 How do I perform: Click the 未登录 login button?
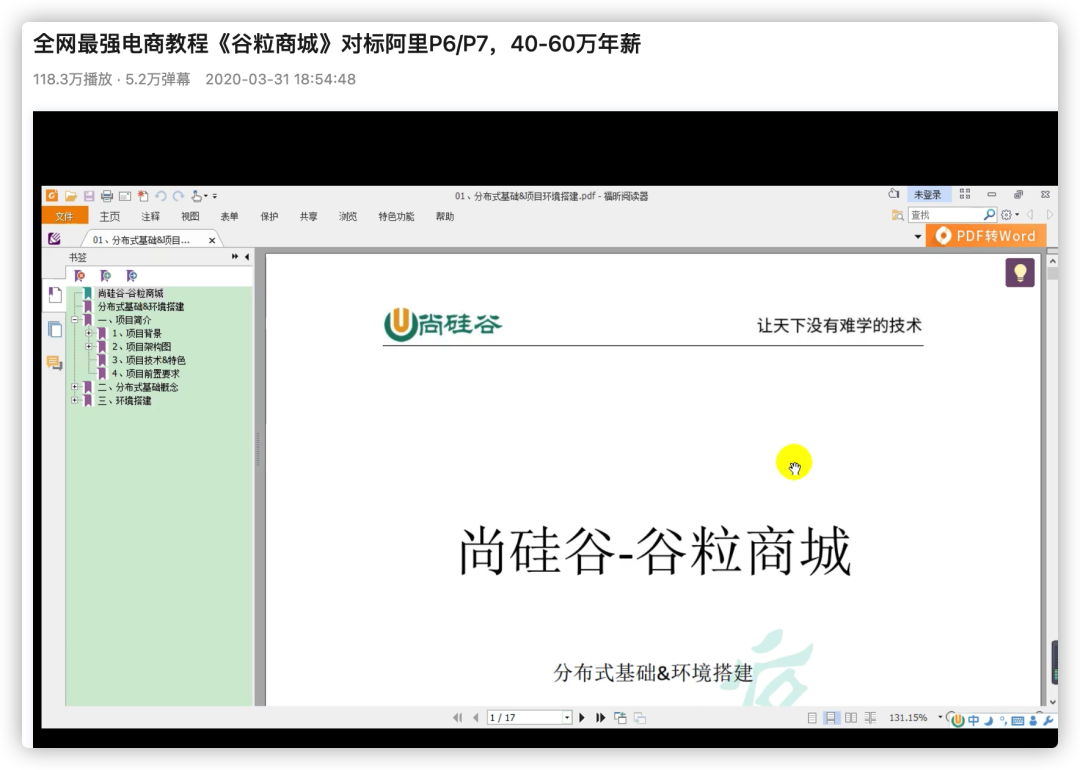click(927, 194)
